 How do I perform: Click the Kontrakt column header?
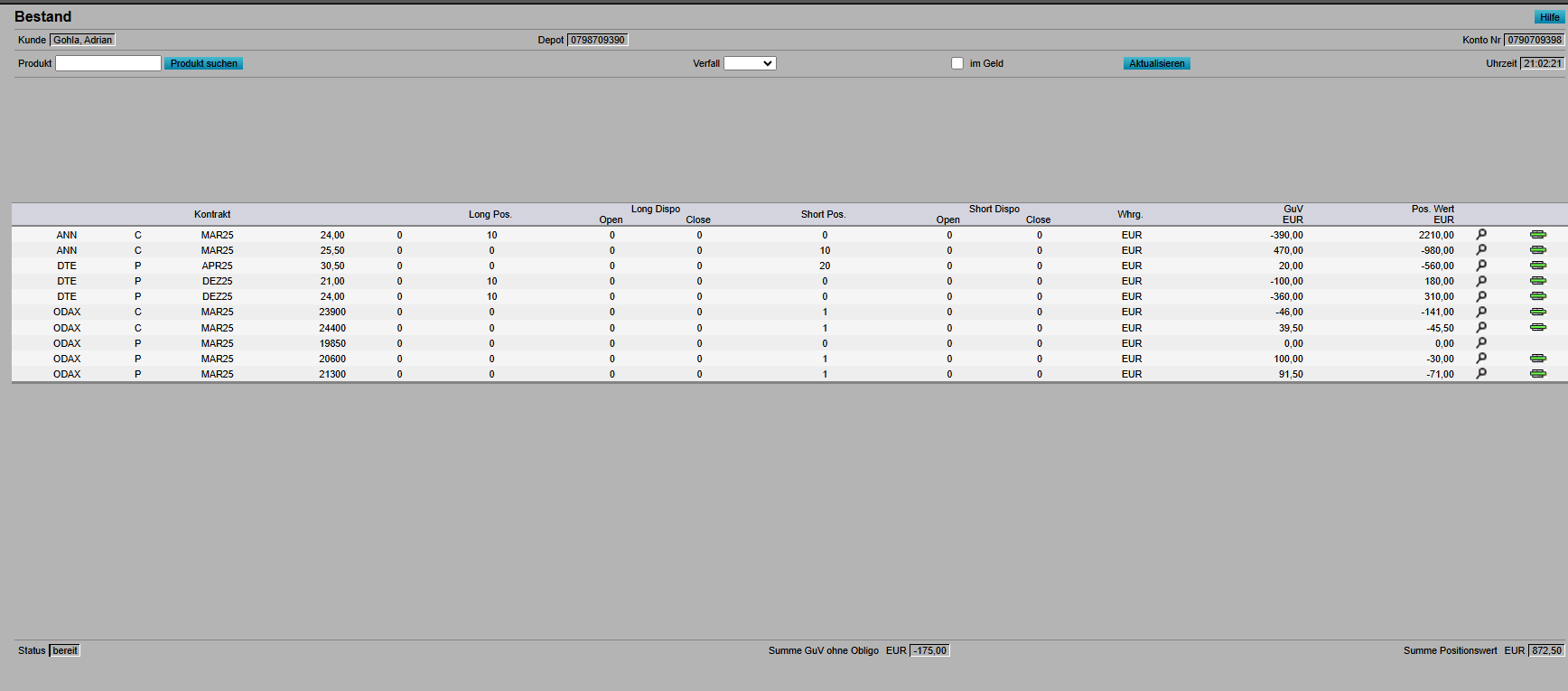(x=212, y=214)
